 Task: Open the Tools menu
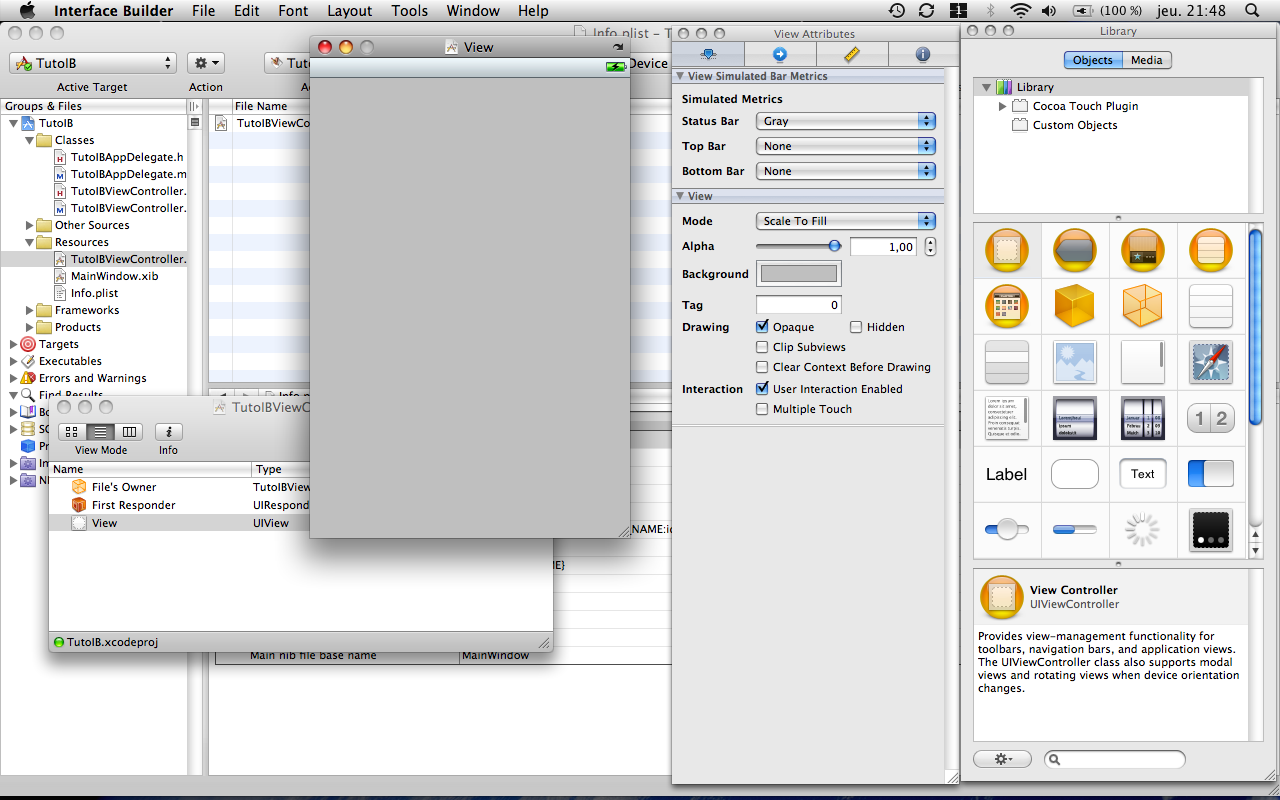(x=409, y=11)
